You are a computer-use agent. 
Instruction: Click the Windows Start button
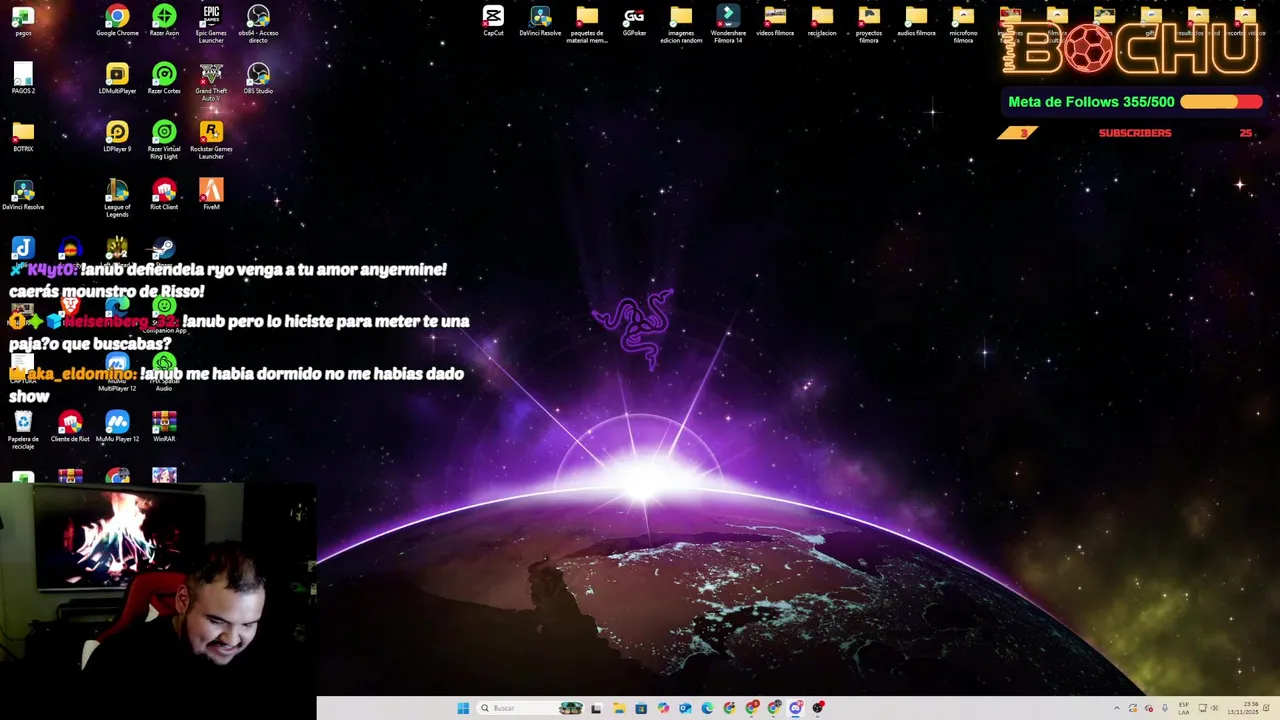coord(463,708)
